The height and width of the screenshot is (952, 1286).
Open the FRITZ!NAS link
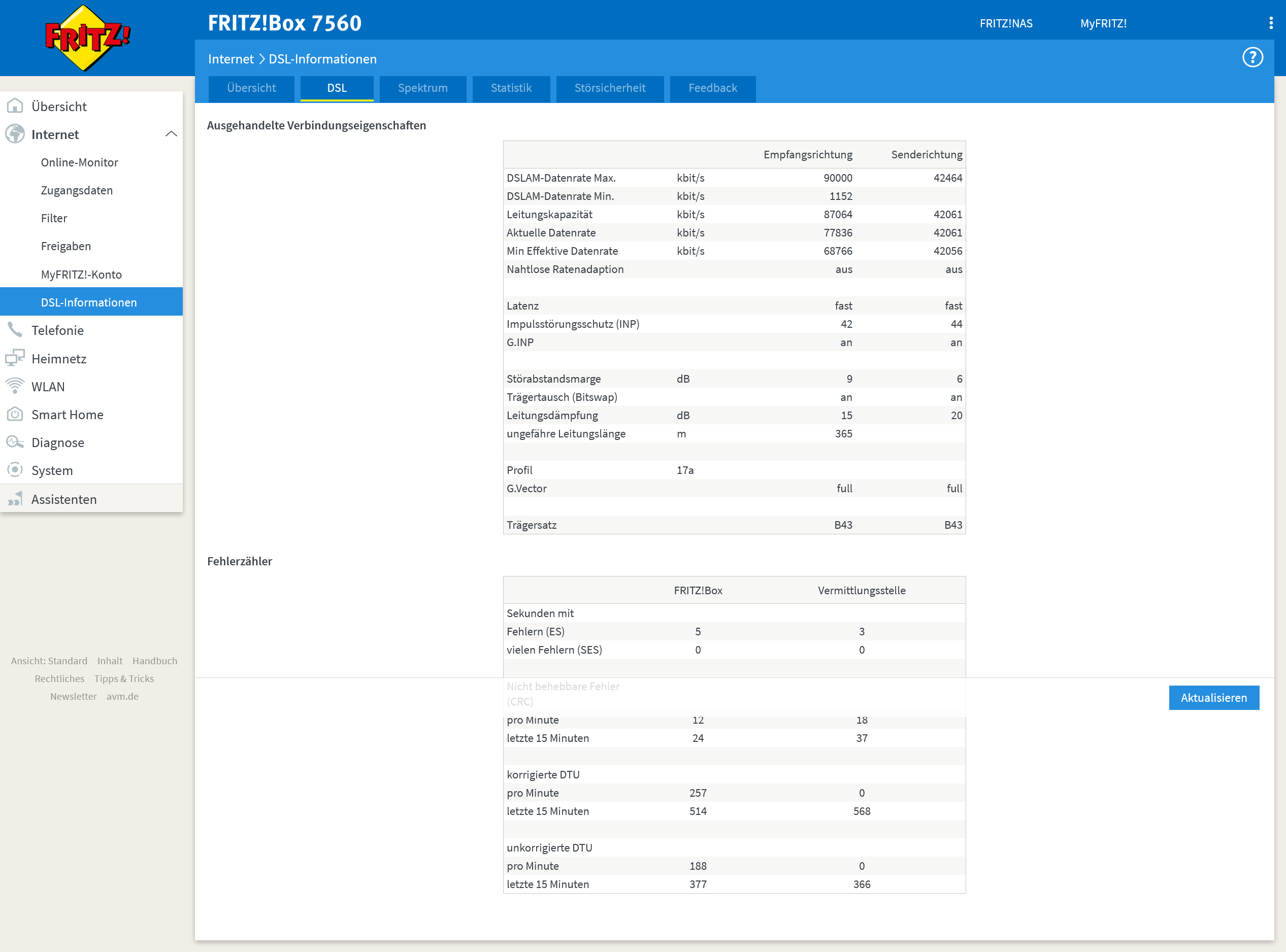coord(1006,24)
